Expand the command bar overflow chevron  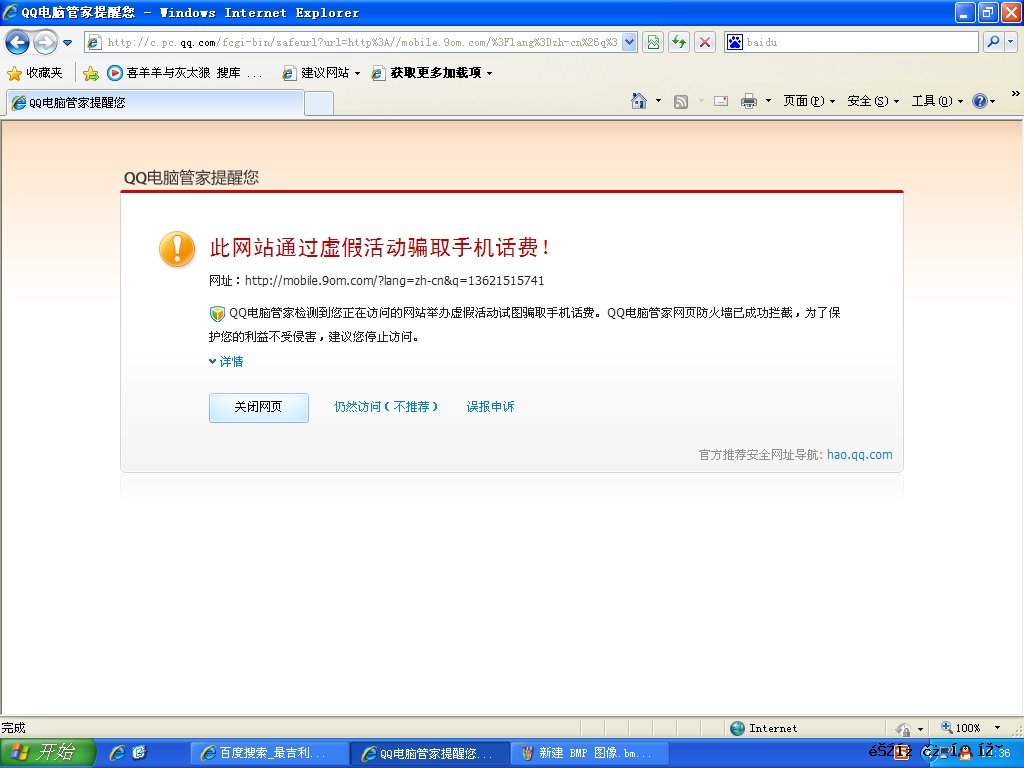(x=1016, y=93)
